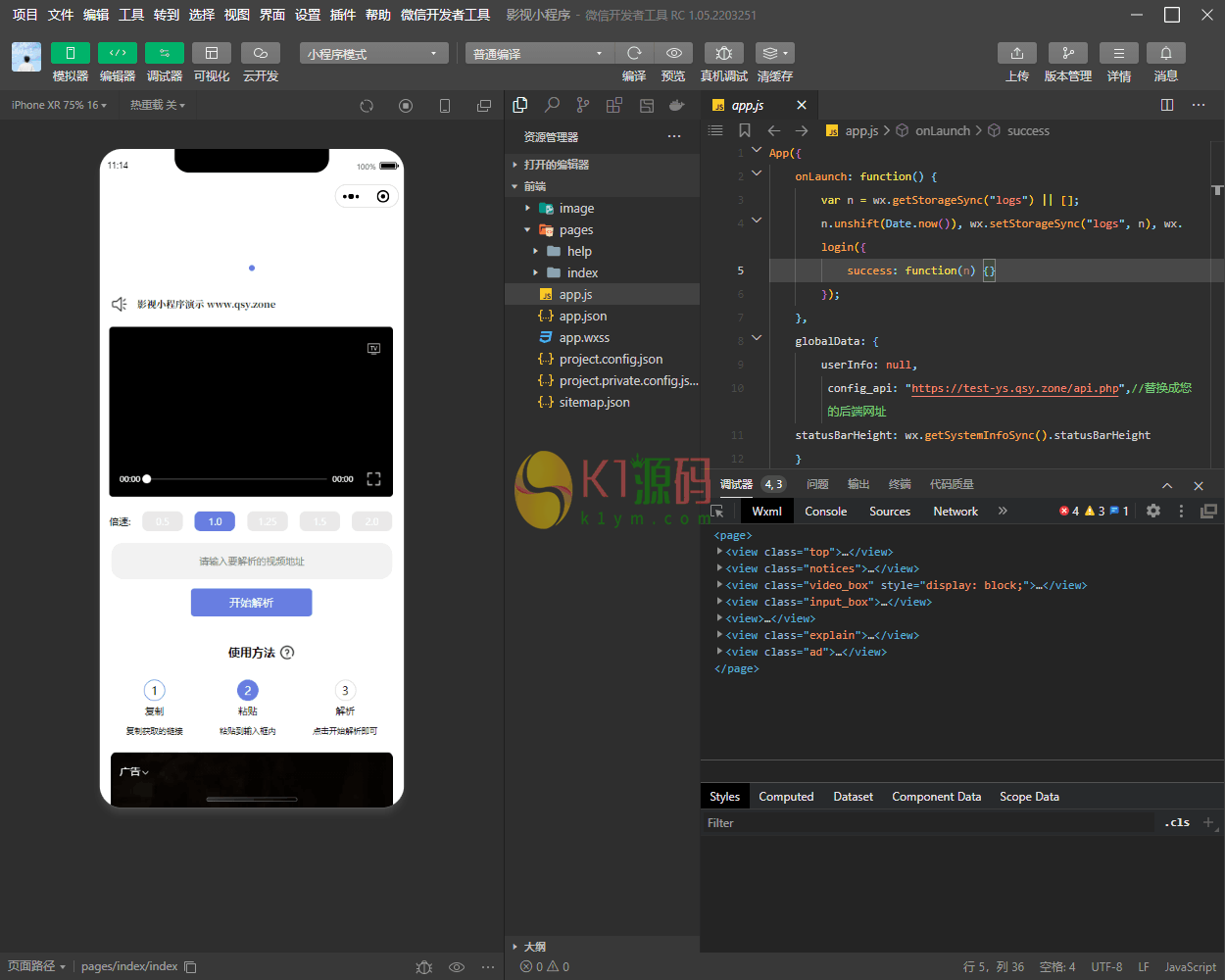Open the search icon in sidebar
The width and height of the screenshot is (1225, 980).
[x=552, y=105]
